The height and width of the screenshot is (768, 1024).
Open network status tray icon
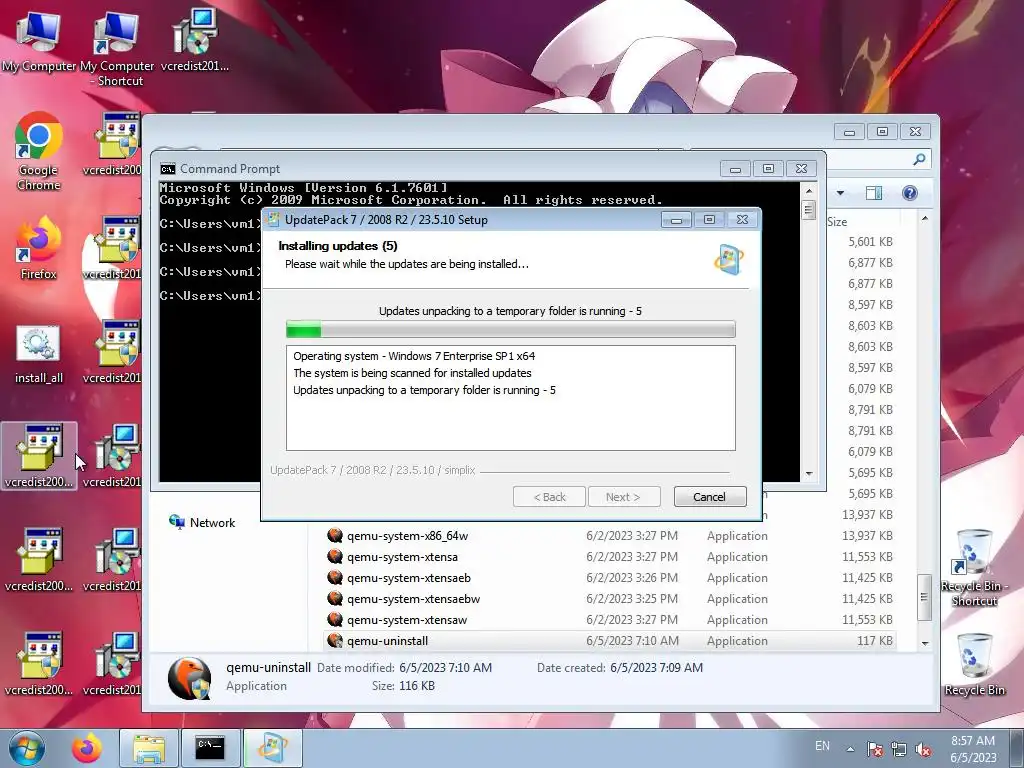899,750
